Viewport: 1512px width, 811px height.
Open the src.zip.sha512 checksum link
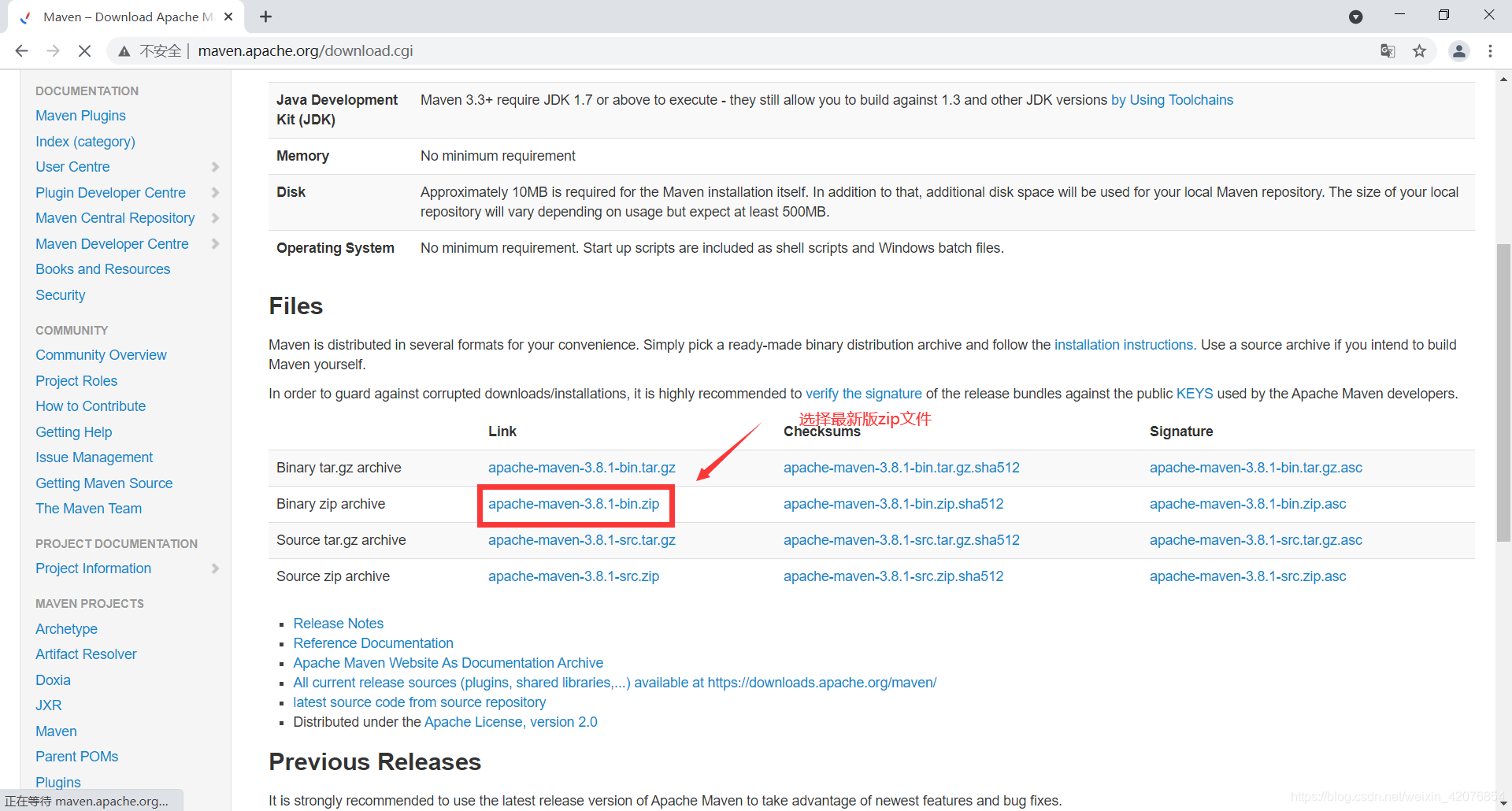(x=893, y=576)
